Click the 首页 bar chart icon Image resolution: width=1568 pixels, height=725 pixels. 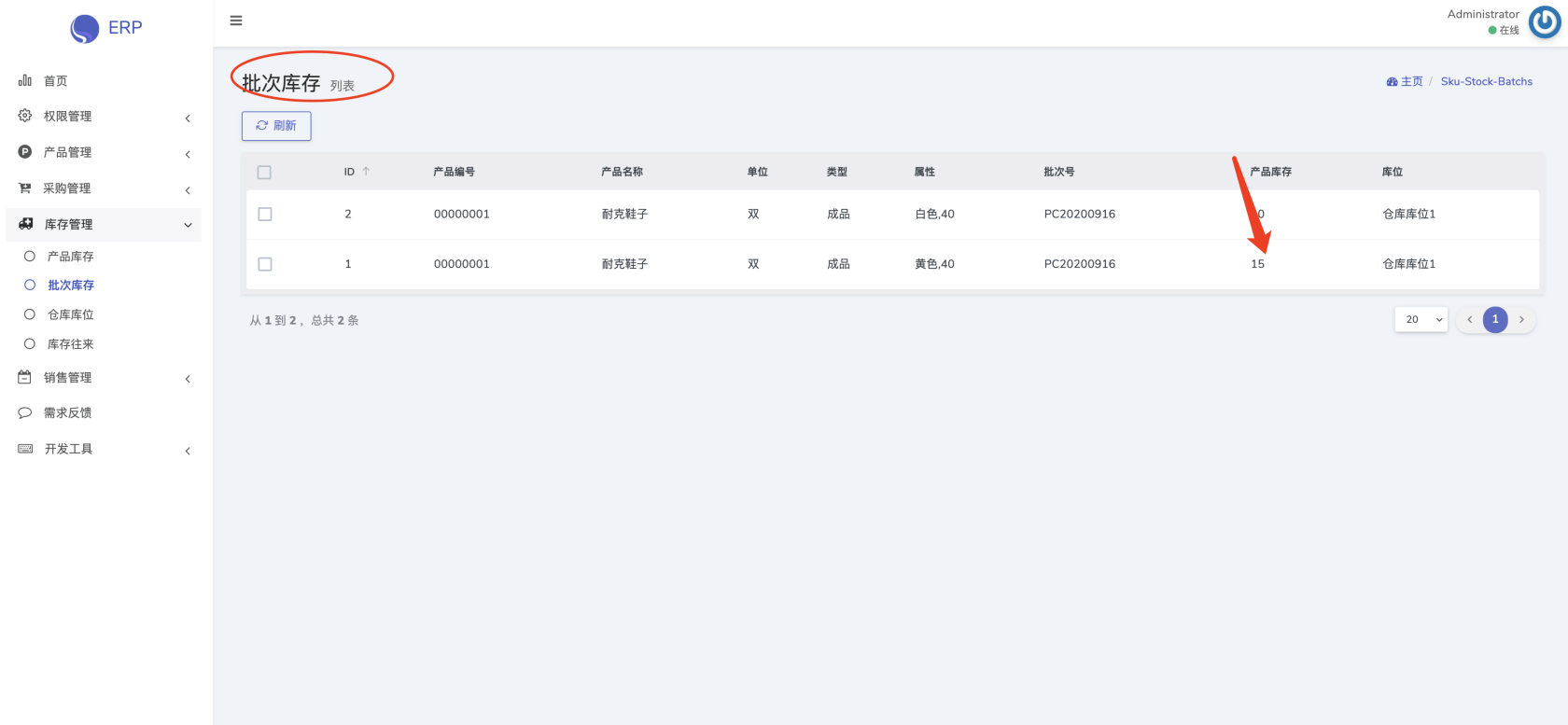click(25, 81)
